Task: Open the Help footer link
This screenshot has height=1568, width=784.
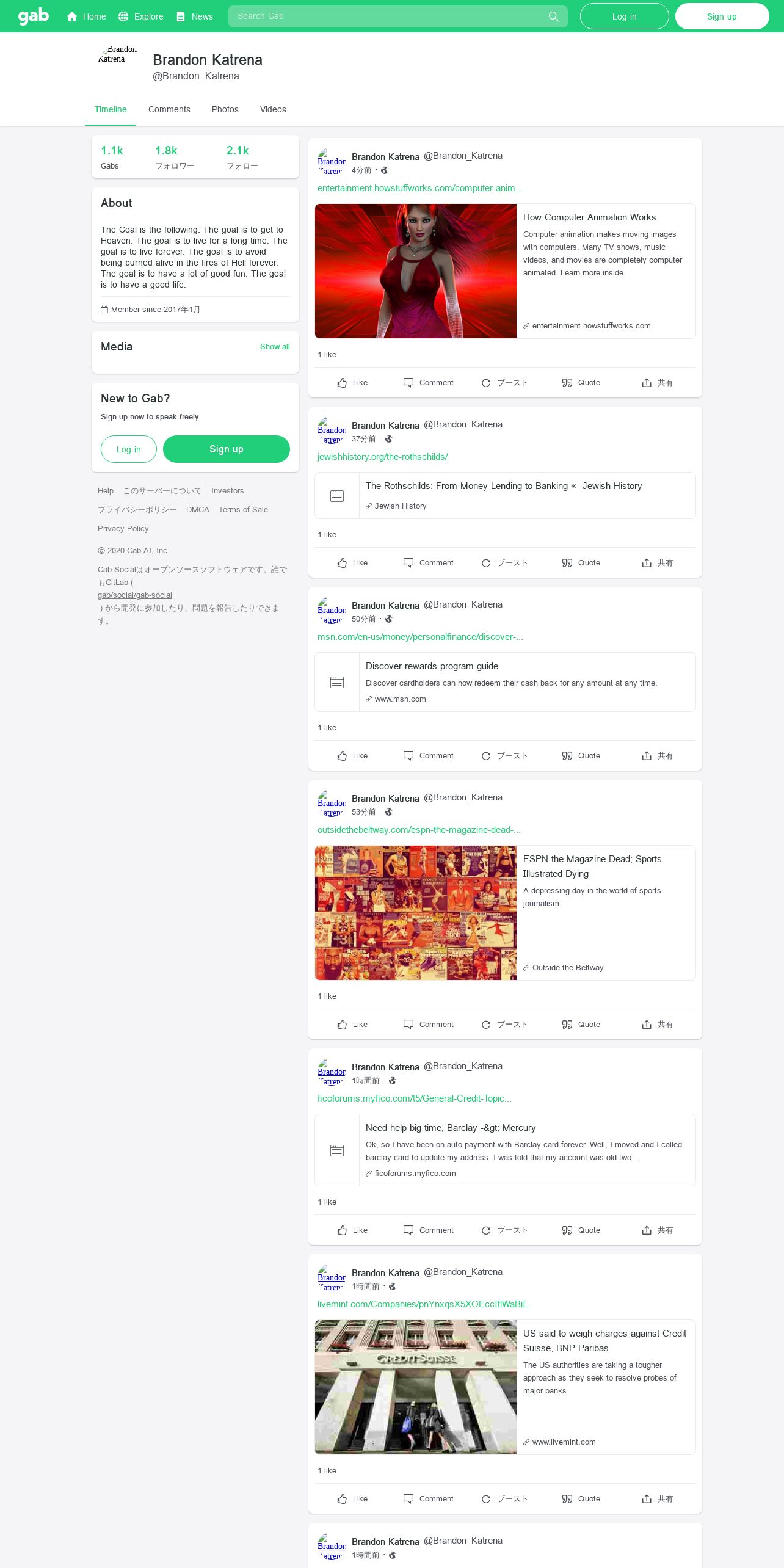Action: 106,490
